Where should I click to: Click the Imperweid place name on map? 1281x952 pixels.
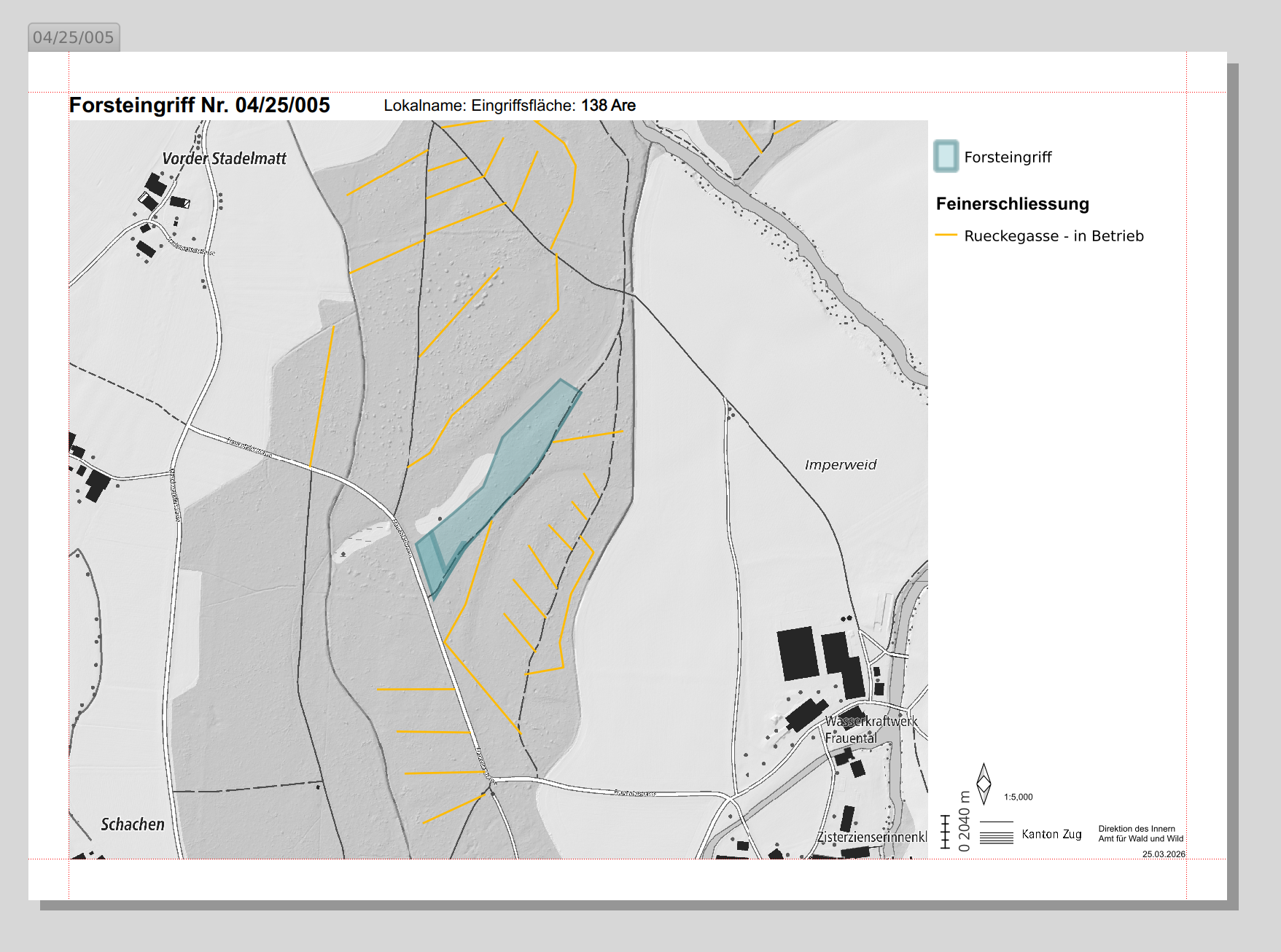[x=840, y=465]
